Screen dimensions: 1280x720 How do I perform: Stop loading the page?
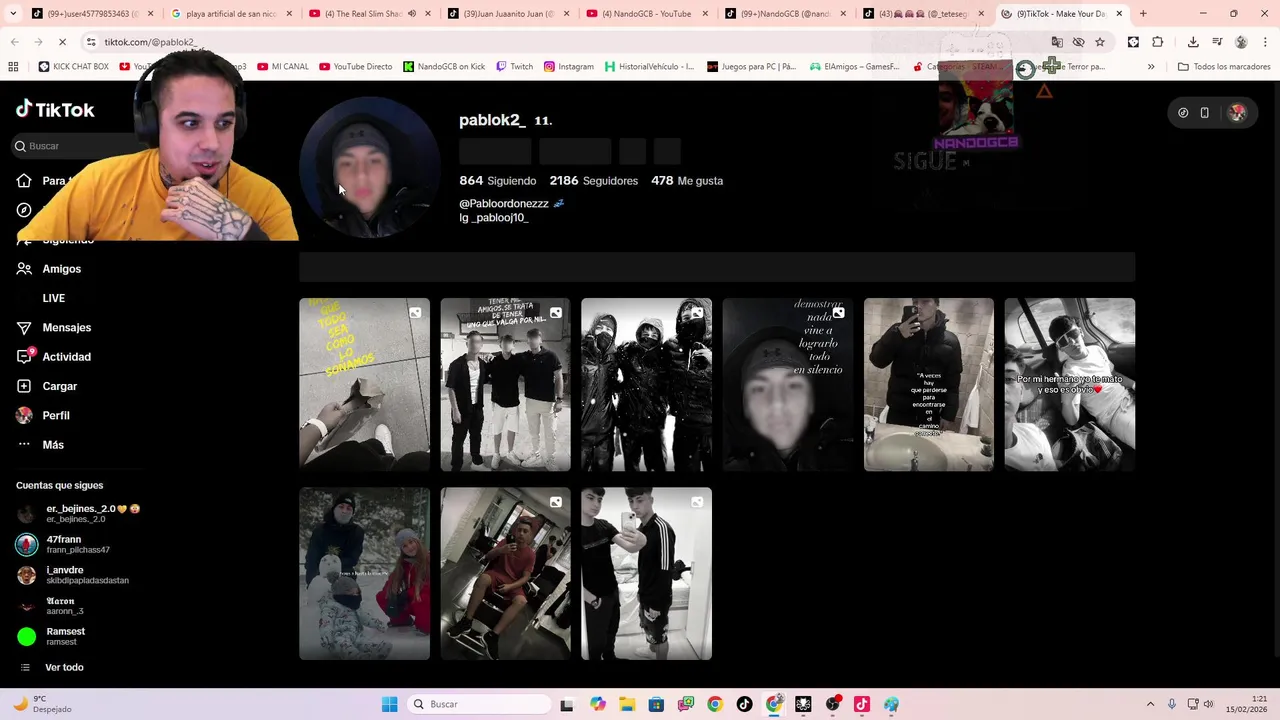click(x=61, y=42)
